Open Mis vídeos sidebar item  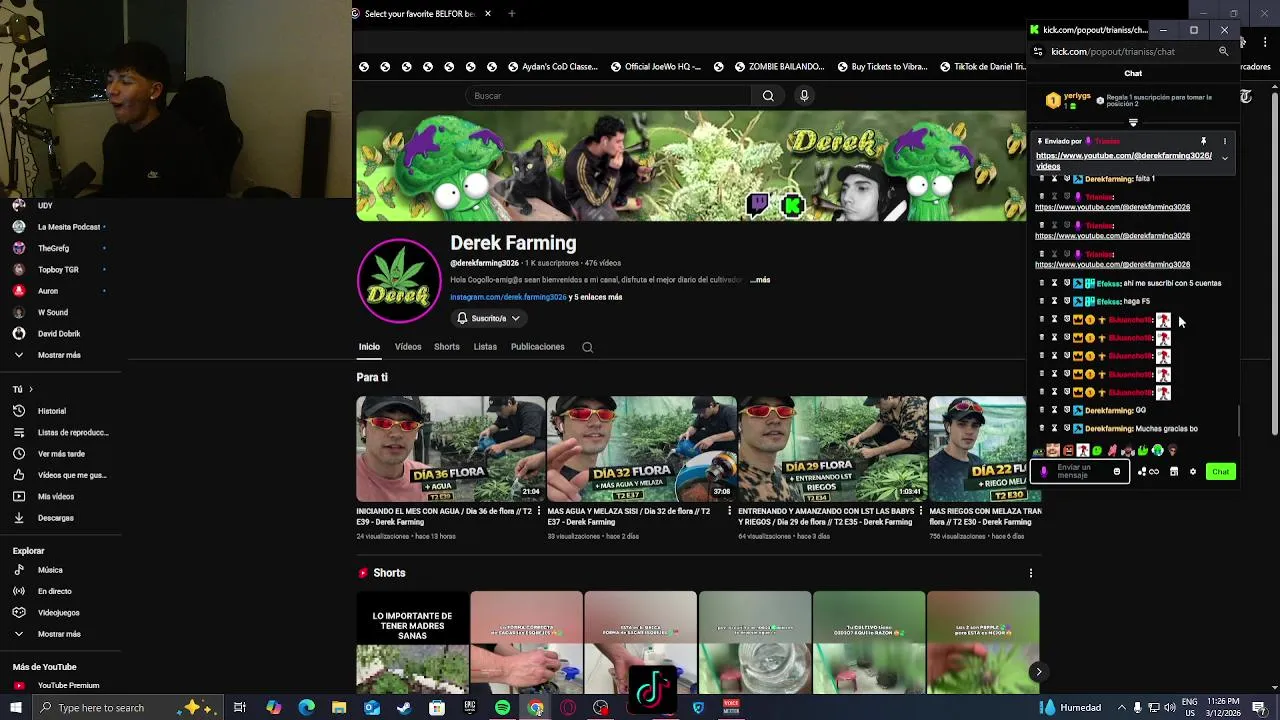pos(55,497)
